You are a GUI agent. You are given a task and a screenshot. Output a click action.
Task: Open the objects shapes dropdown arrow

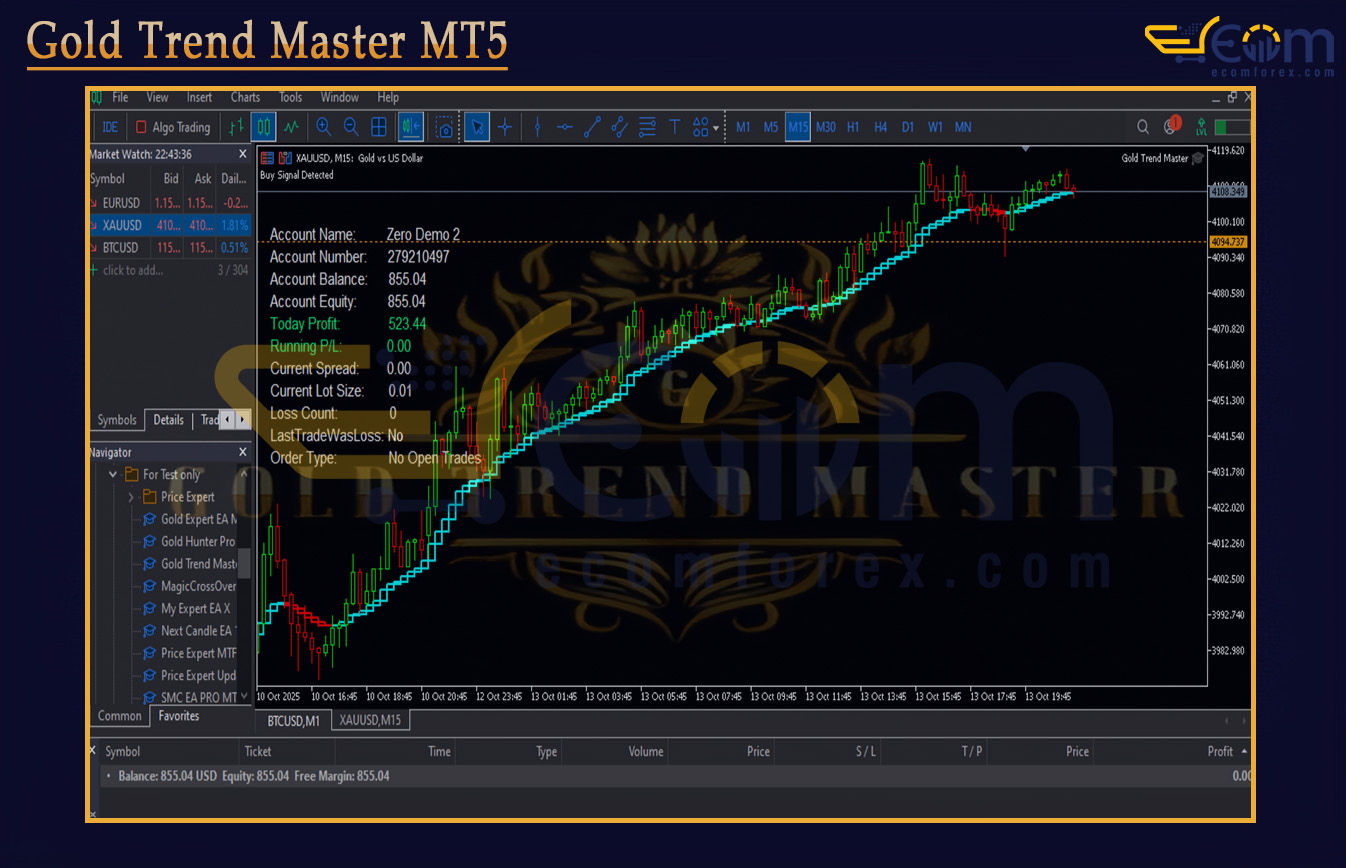[717, 127]
